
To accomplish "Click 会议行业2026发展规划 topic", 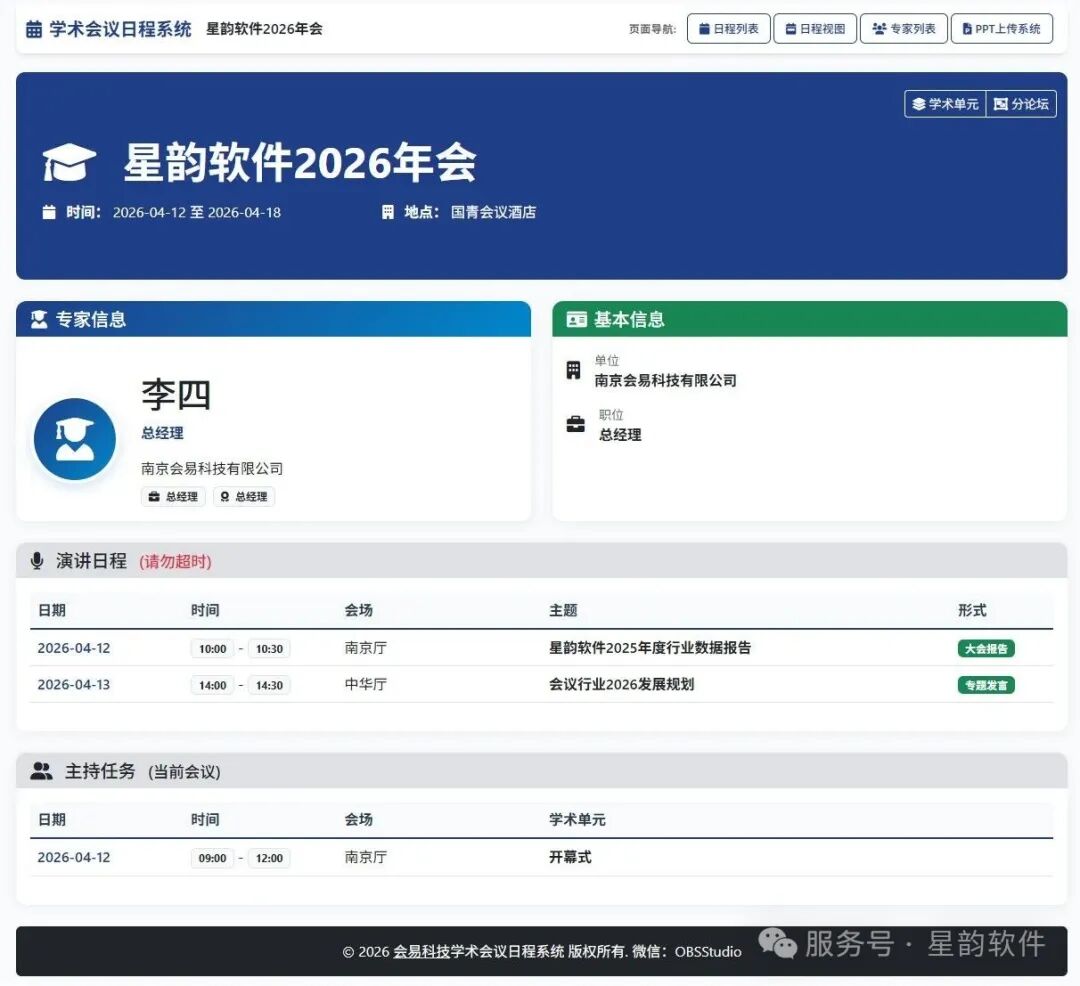I will (621, 684).
